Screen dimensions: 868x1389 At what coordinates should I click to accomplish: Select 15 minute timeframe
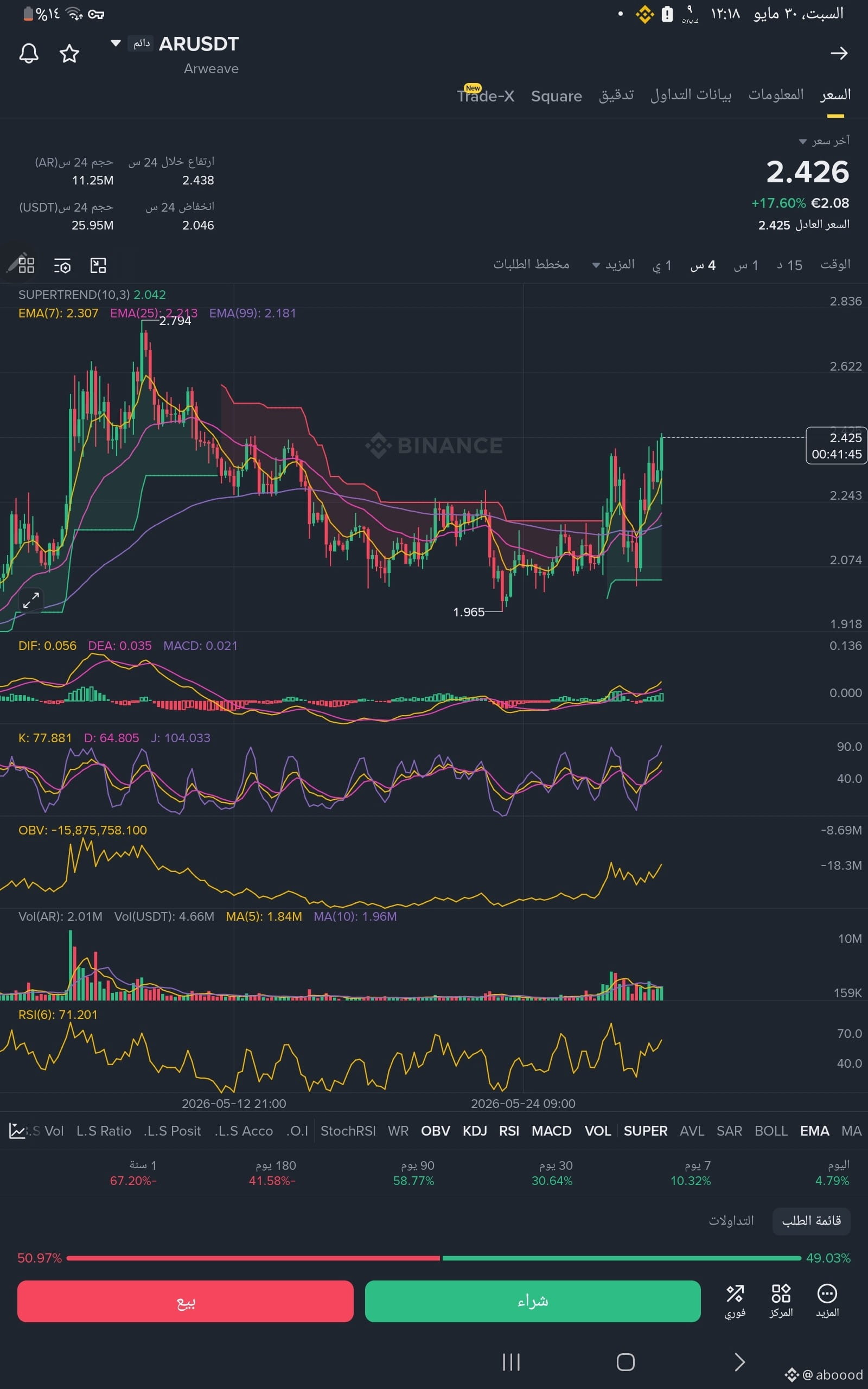point(789,265)
